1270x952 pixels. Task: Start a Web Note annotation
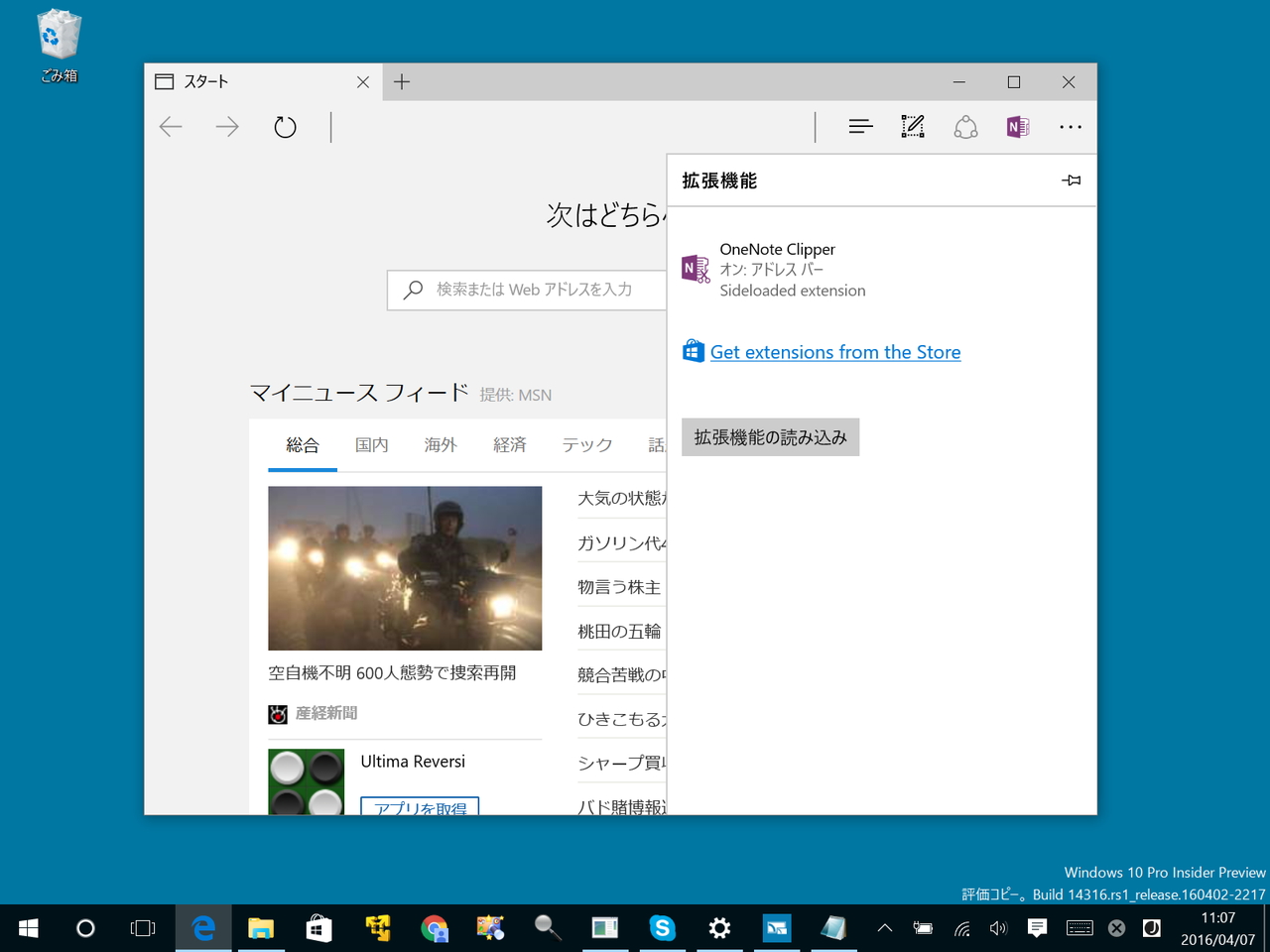912,126
